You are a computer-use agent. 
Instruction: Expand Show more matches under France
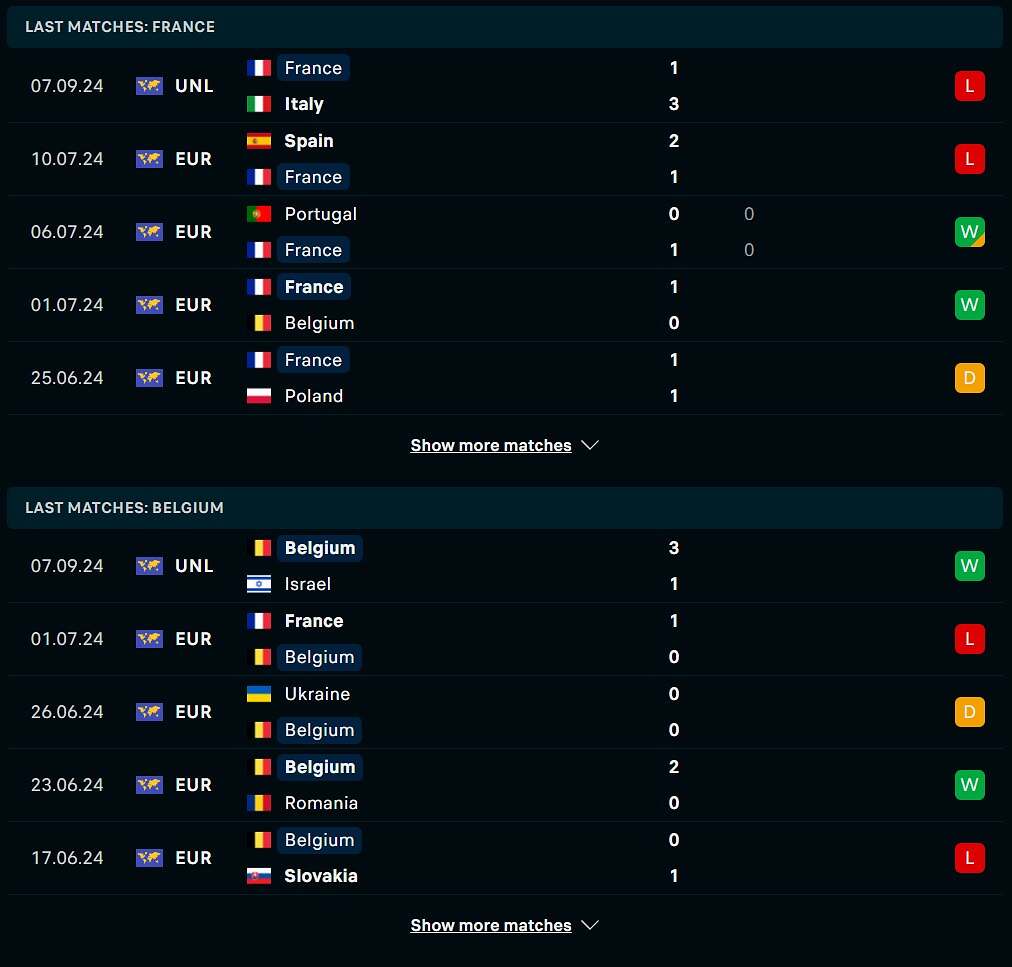pyautogui.click(x=504, y=445)
